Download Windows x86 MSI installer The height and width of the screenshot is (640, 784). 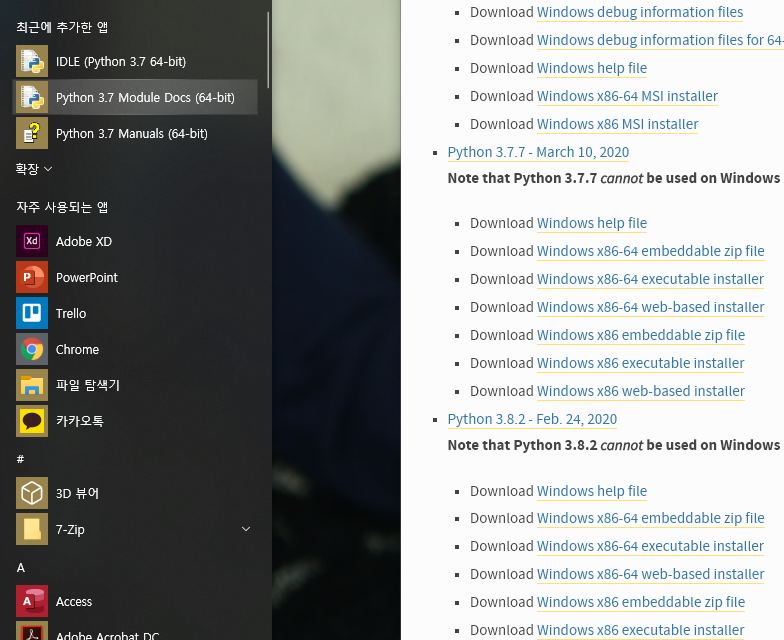[618, 124]
